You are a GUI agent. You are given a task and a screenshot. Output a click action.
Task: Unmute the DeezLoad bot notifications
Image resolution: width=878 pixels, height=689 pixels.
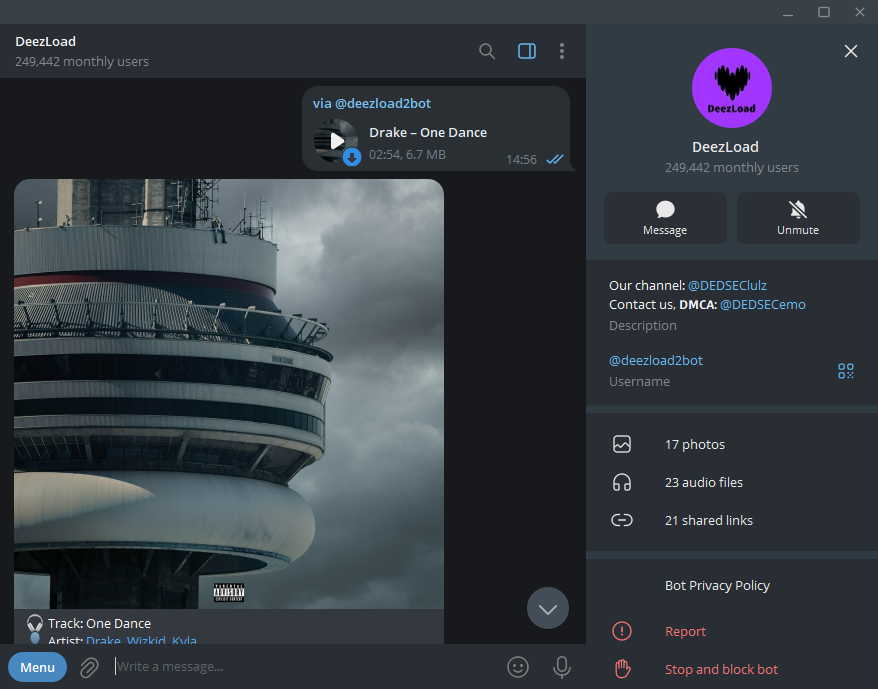pyautogui.click(x=798, y=218)
